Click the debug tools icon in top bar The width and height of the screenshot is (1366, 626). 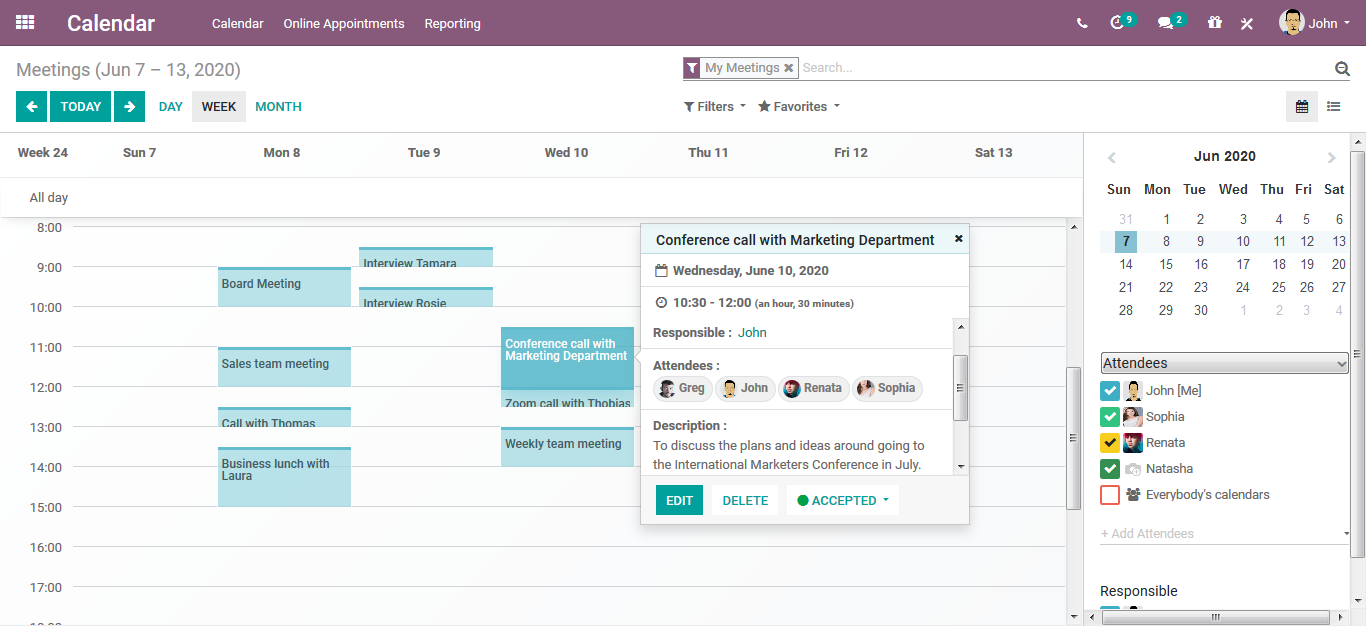1247,23
